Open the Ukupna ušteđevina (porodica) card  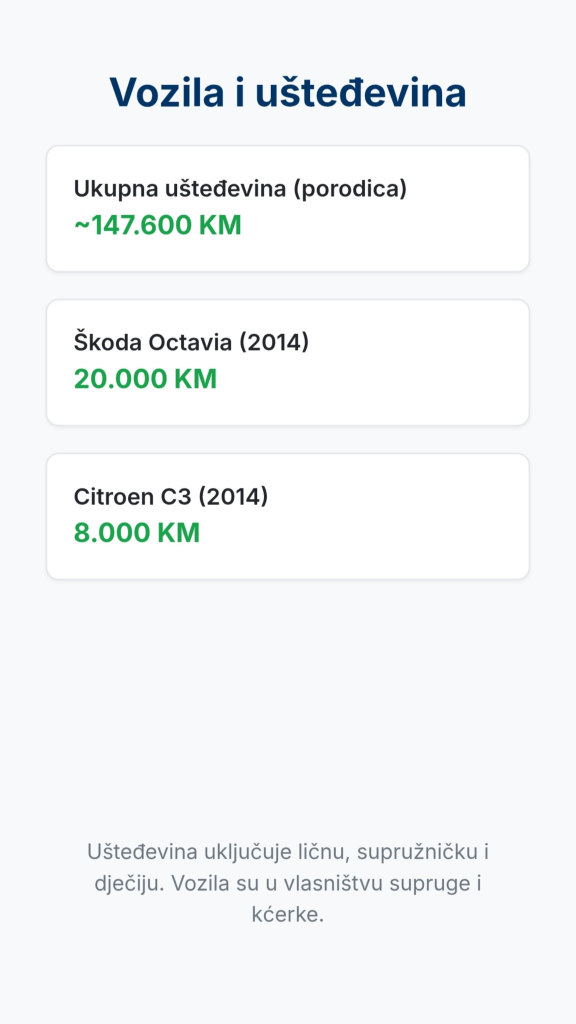[x=287, y=208]
